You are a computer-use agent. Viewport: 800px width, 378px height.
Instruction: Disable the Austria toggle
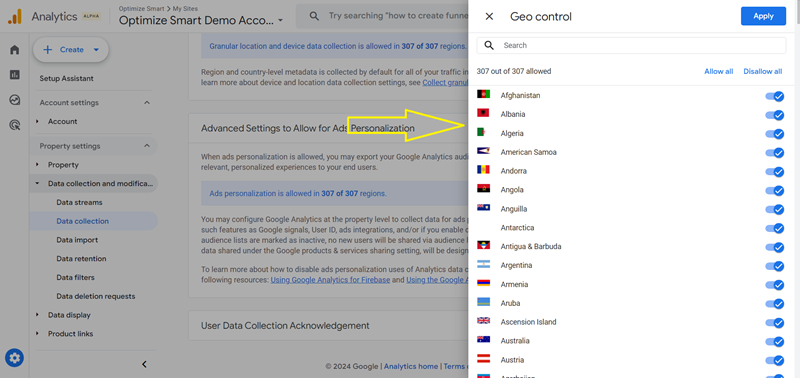[774, 361]
